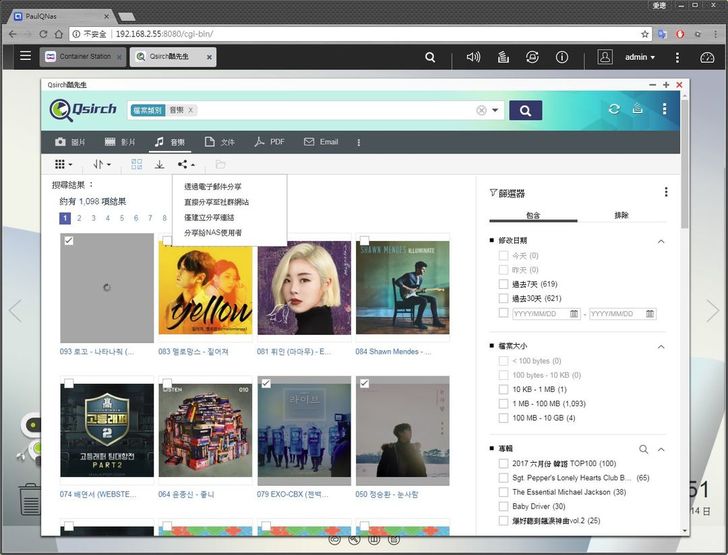Click the download icon in toolbar
728x555 pixels.
(159, 164)
